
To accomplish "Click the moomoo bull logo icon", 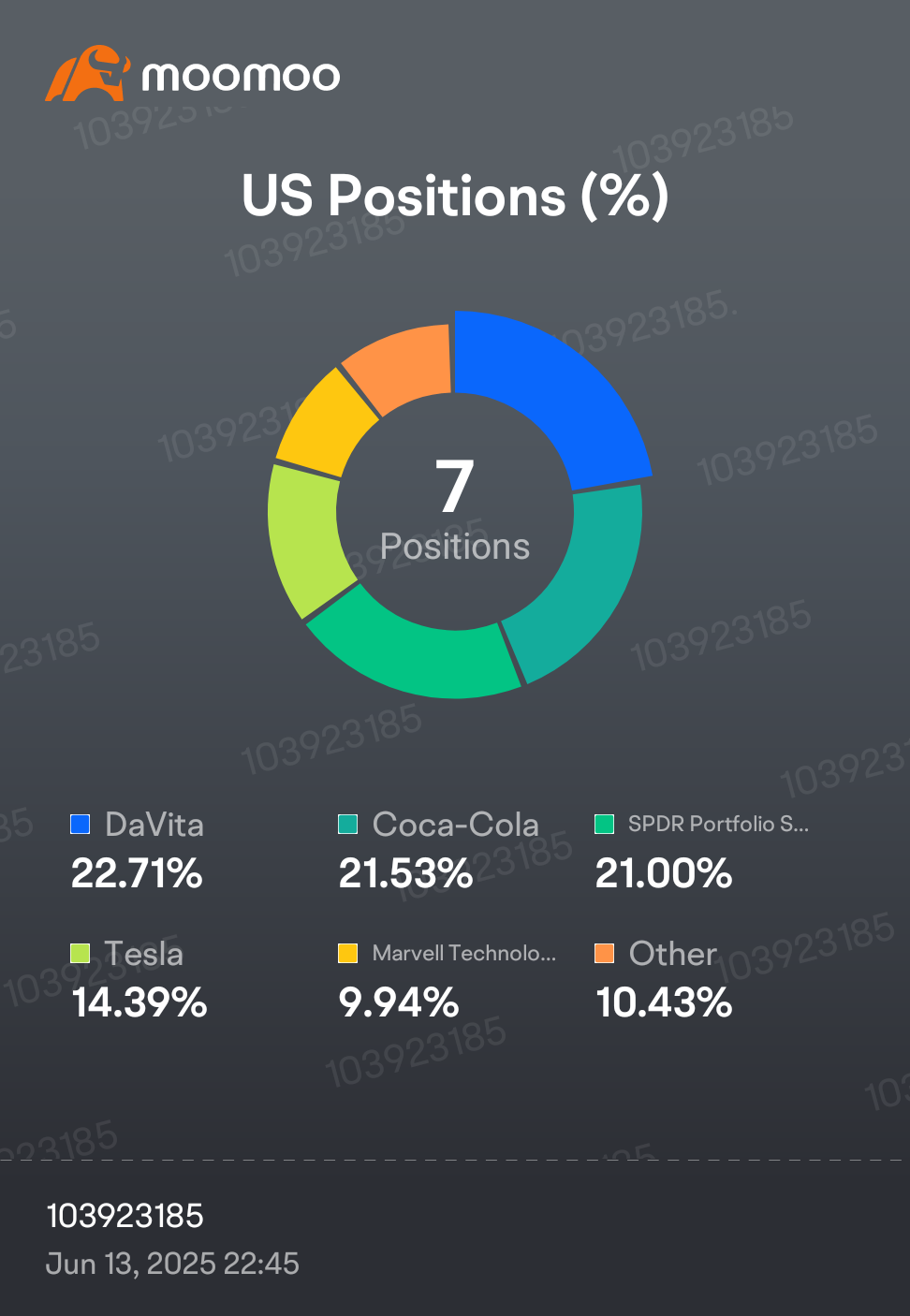I will tap(86, 74).
